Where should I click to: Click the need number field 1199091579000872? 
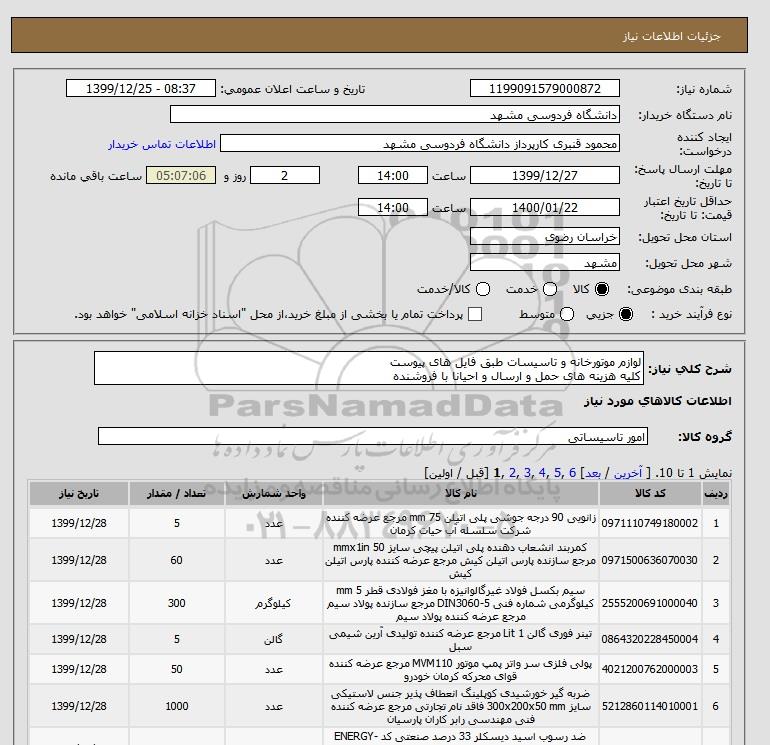coord(545,88)
